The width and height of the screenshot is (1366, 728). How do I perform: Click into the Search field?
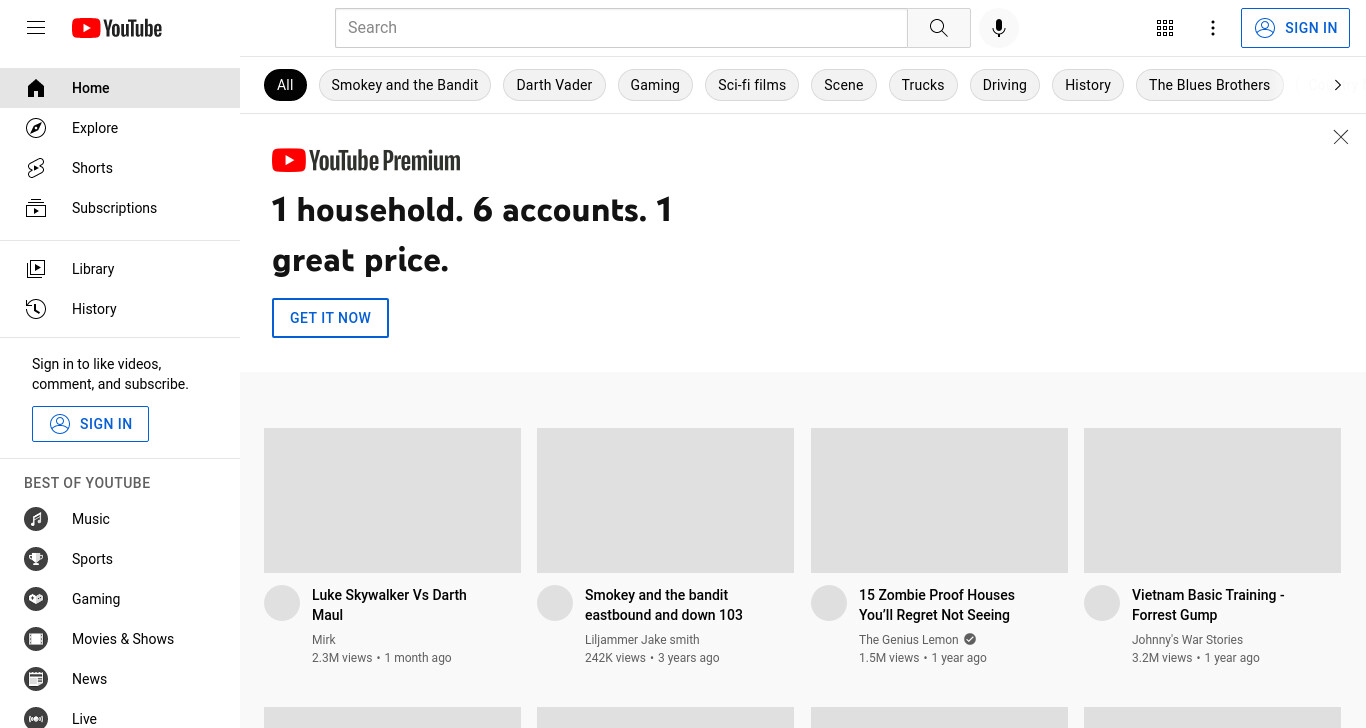(x=621, y=28)
